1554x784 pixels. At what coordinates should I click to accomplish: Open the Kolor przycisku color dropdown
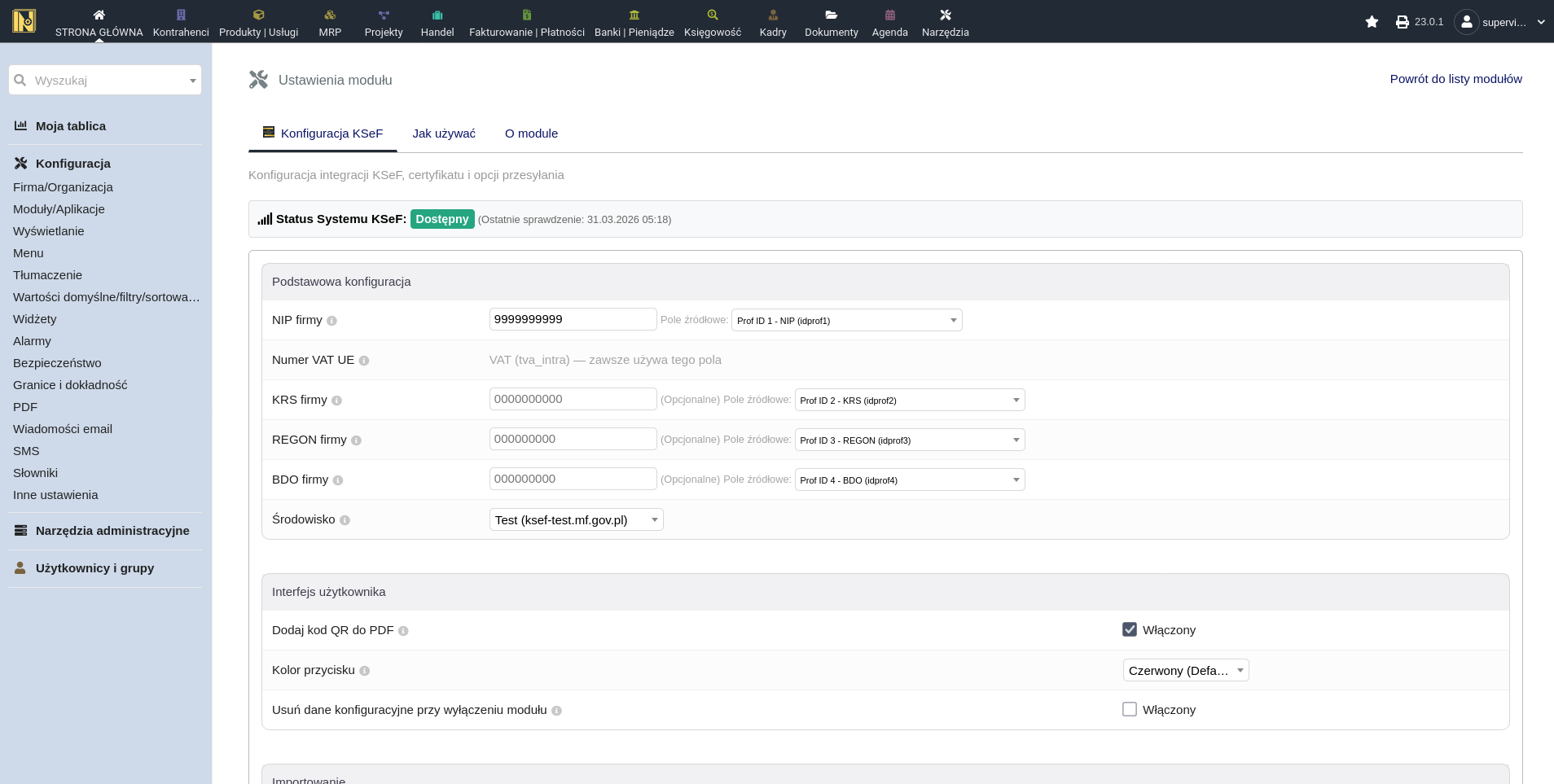coord(1185,670)
